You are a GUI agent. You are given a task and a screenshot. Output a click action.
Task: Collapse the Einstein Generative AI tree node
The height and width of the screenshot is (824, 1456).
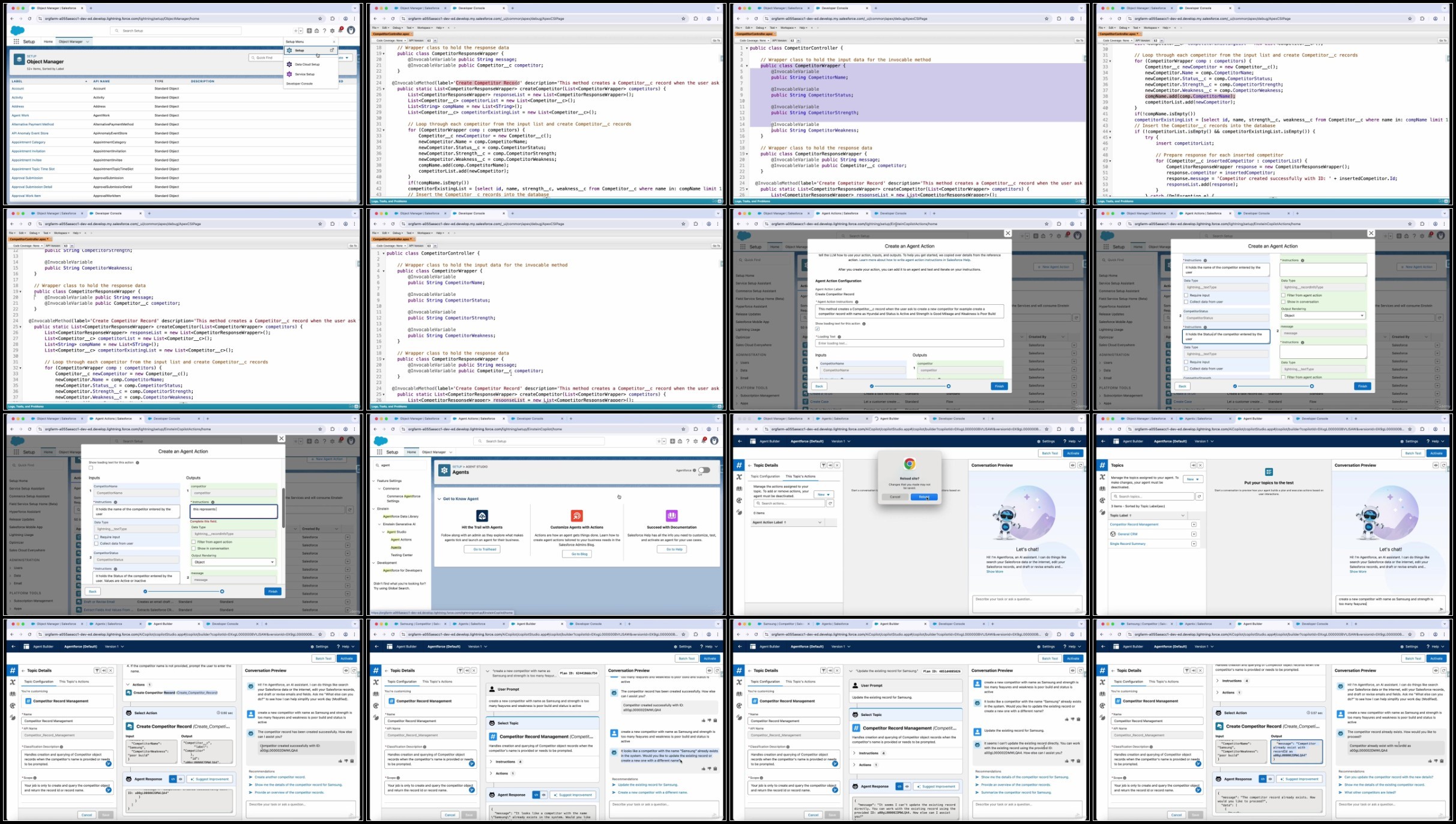tap(380, 524)
